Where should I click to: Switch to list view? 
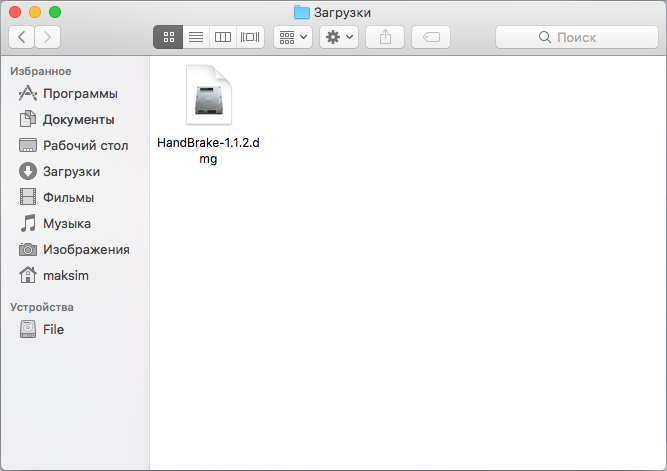(x=196, y=37)
